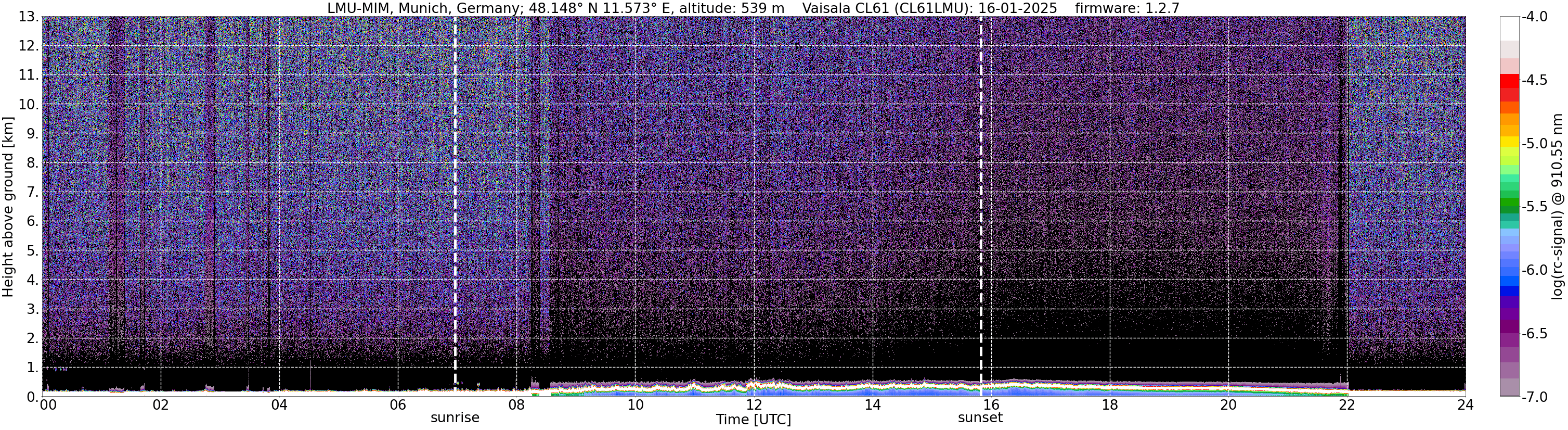Click the y-axis tick label 6.

tap(33, 222)
